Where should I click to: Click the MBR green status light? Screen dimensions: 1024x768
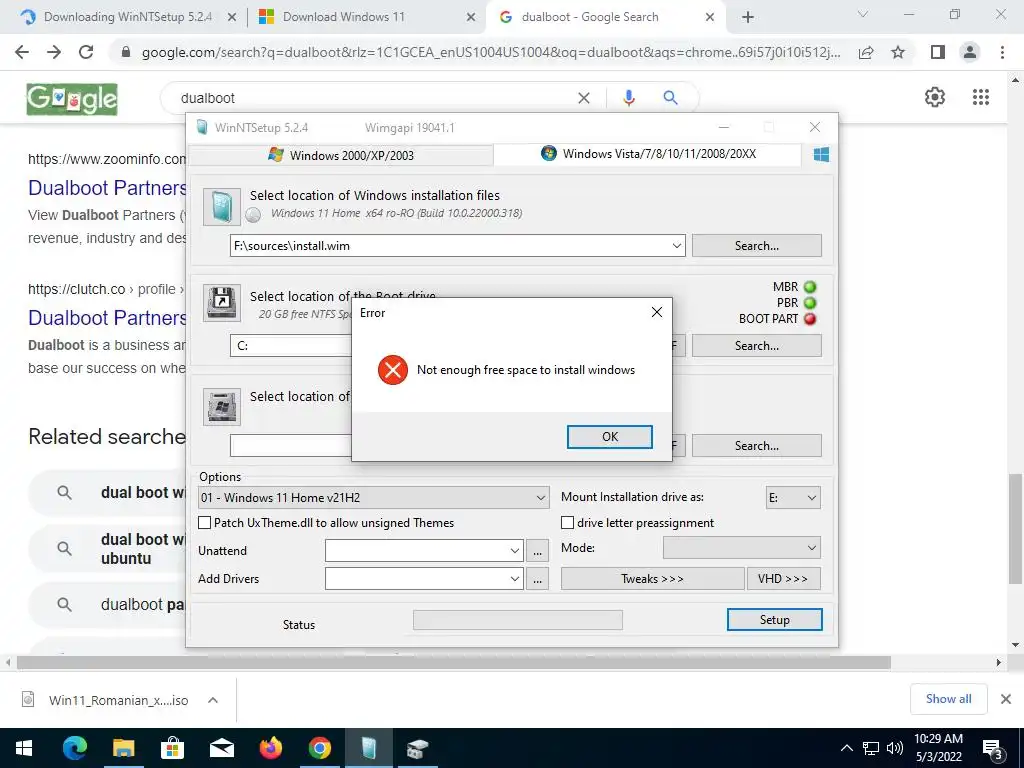(810, 287)
